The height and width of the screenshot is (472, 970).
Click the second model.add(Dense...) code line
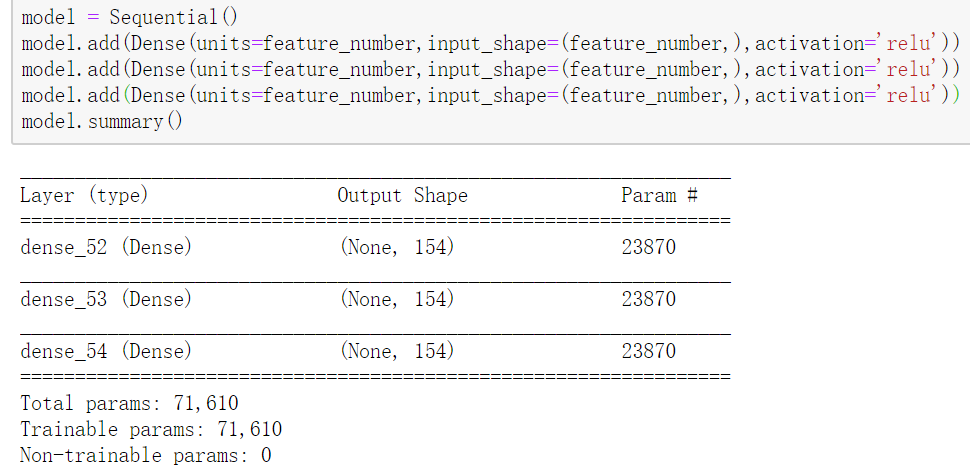[489, 69]
